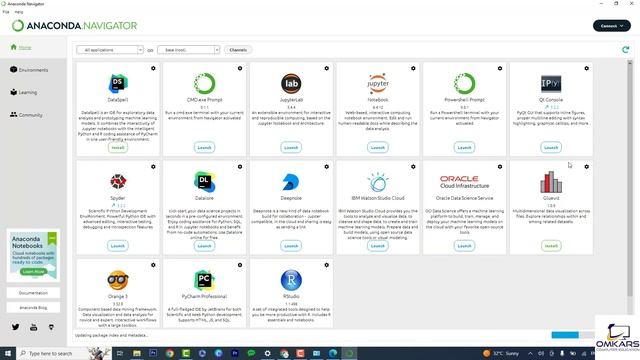640x360 pixels.
Task: Click the Glueviz bar chart icon
Action: pyautogui.click(x=551, y=182)
